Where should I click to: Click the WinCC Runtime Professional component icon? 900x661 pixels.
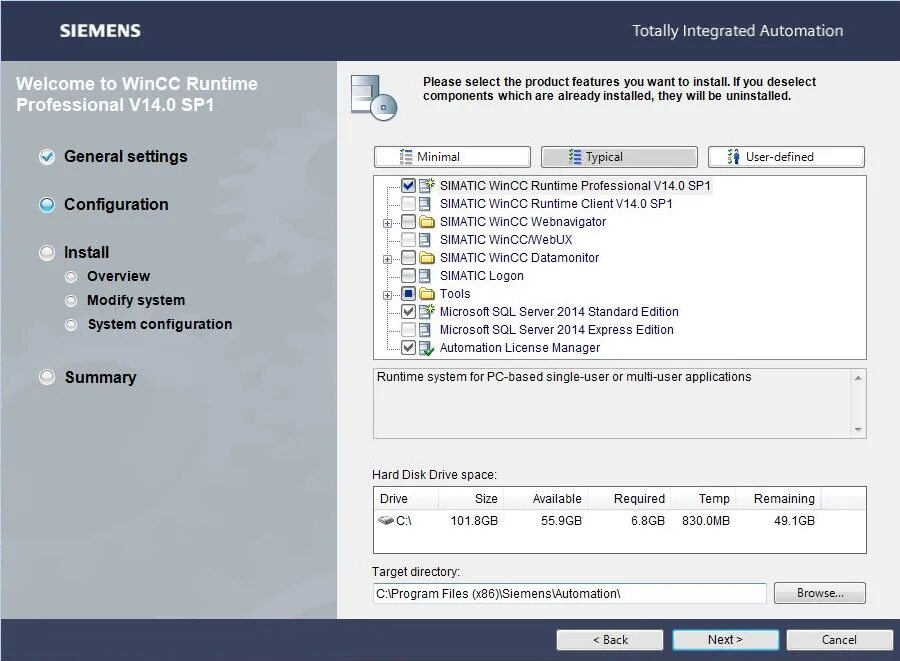pos(426,185)
